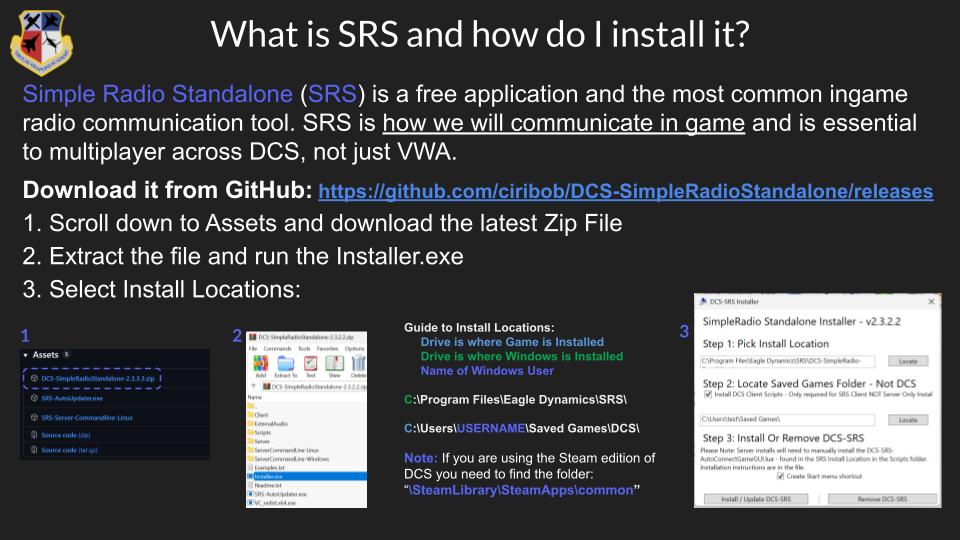Select Readme.txt in the archive list
This screenshot has height=540, width=960.
(306, 485)
